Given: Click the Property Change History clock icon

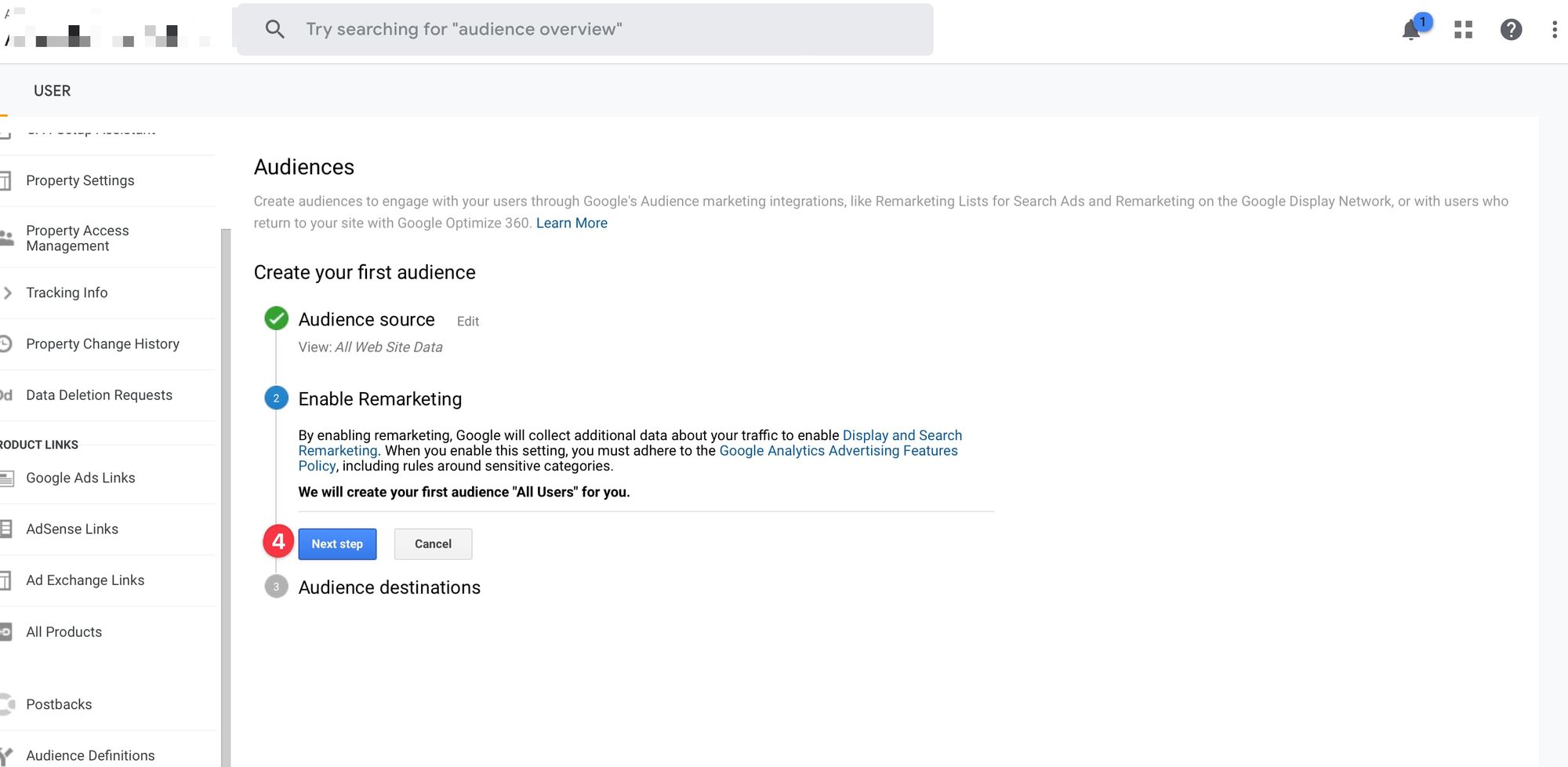Looking at the screenshot, I should [x=5, y=344].
